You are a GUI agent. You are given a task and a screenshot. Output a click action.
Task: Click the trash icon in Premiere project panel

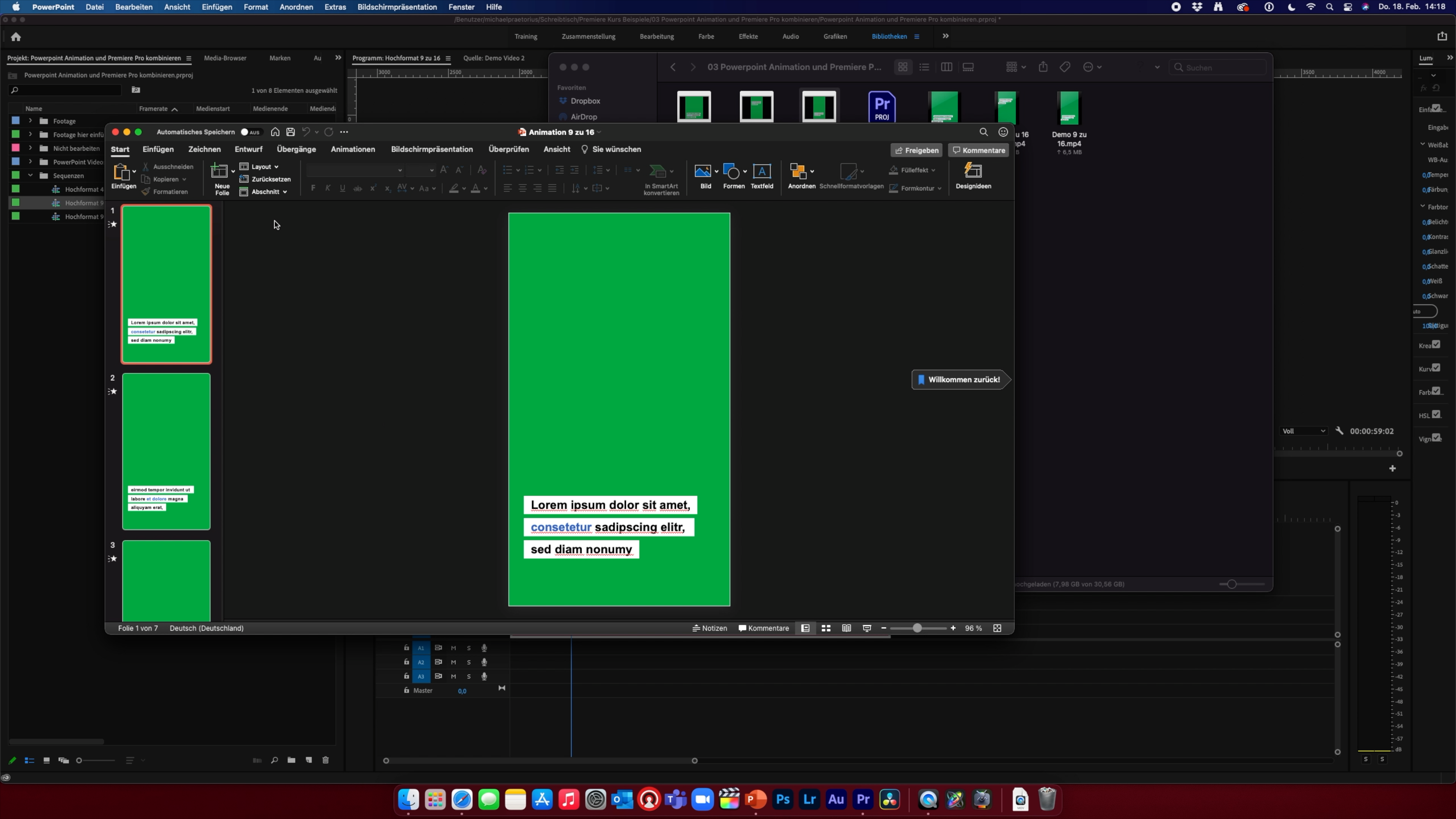click(326, 760)
